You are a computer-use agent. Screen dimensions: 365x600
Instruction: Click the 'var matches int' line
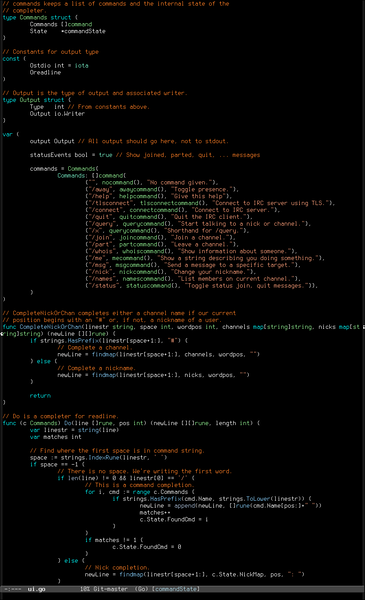[x=55, y=437]
